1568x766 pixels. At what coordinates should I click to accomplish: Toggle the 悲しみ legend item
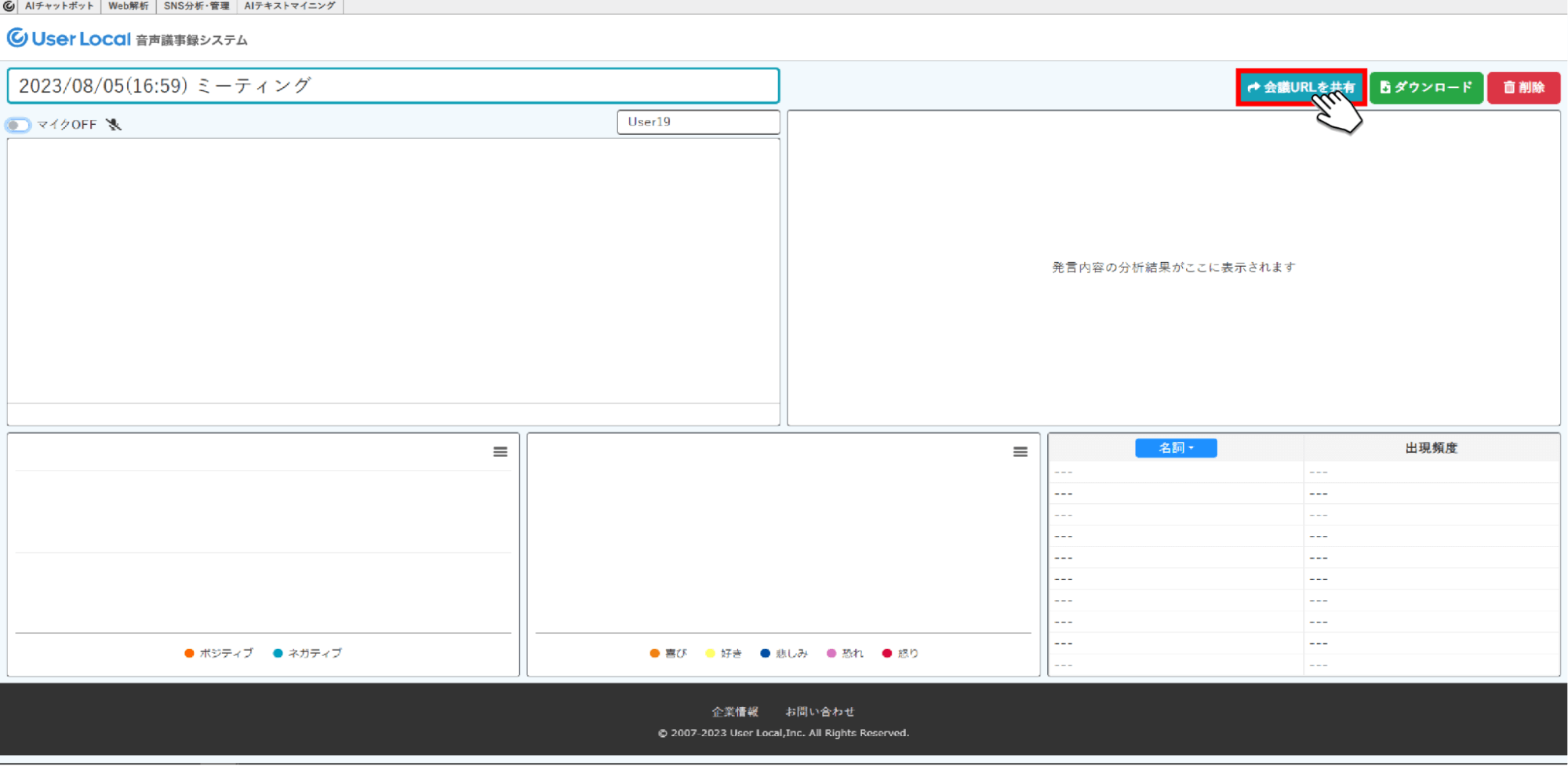784,653
